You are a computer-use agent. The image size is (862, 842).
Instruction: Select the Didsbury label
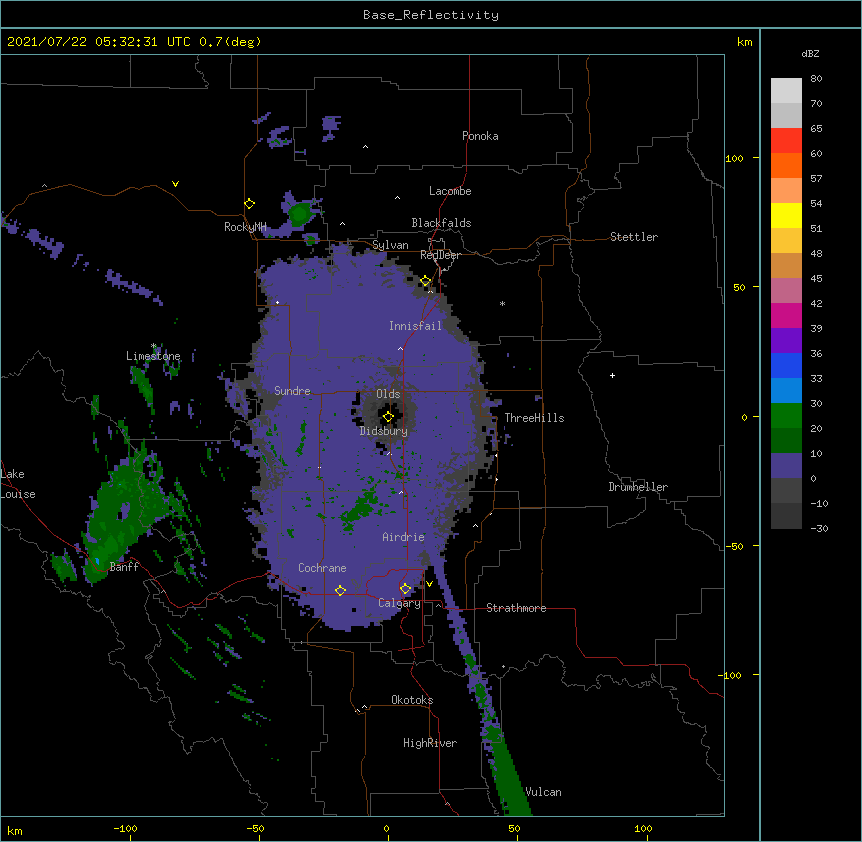[x=384, y=431]
